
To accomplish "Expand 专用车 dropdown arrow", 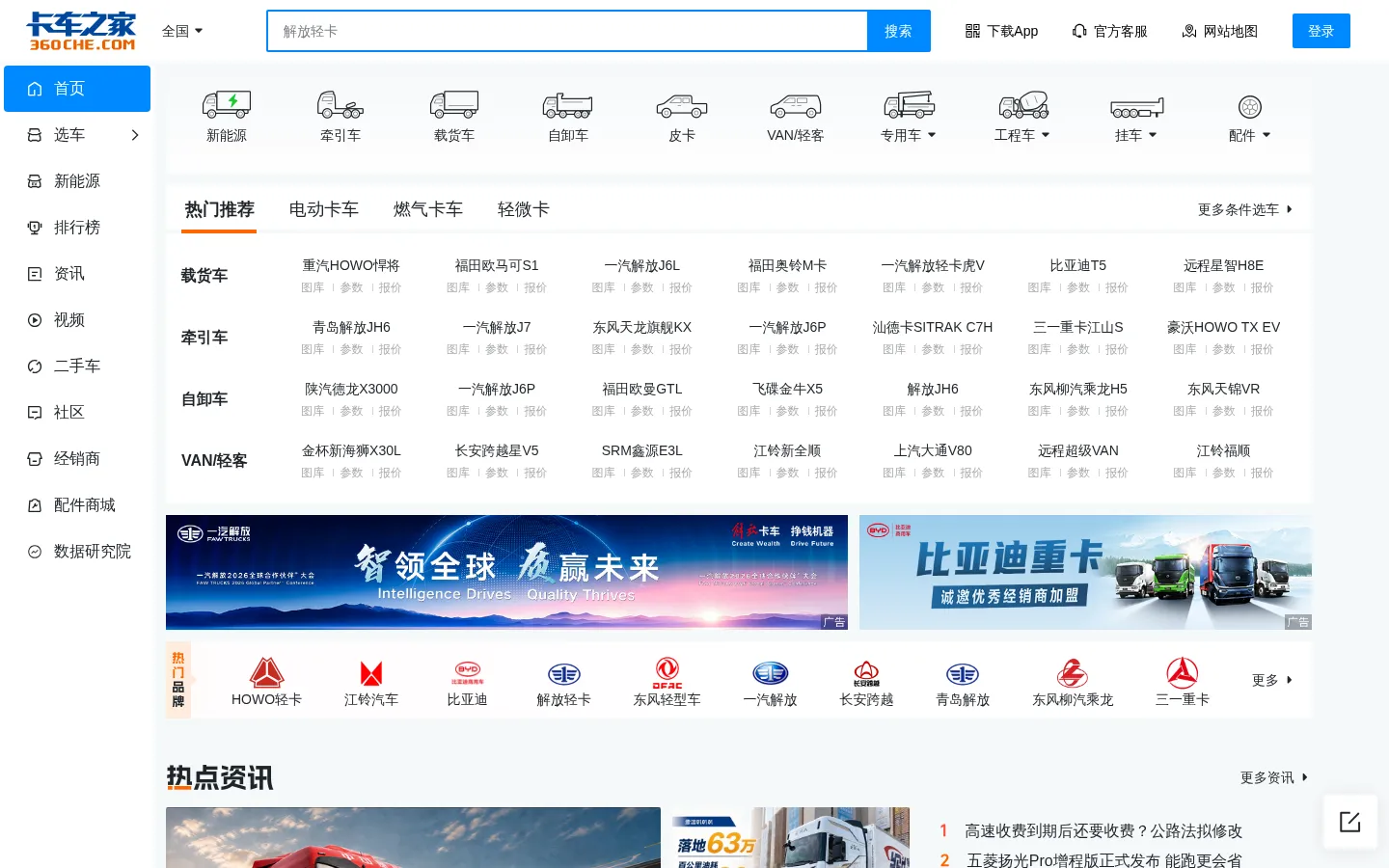I will coord(932,135).
